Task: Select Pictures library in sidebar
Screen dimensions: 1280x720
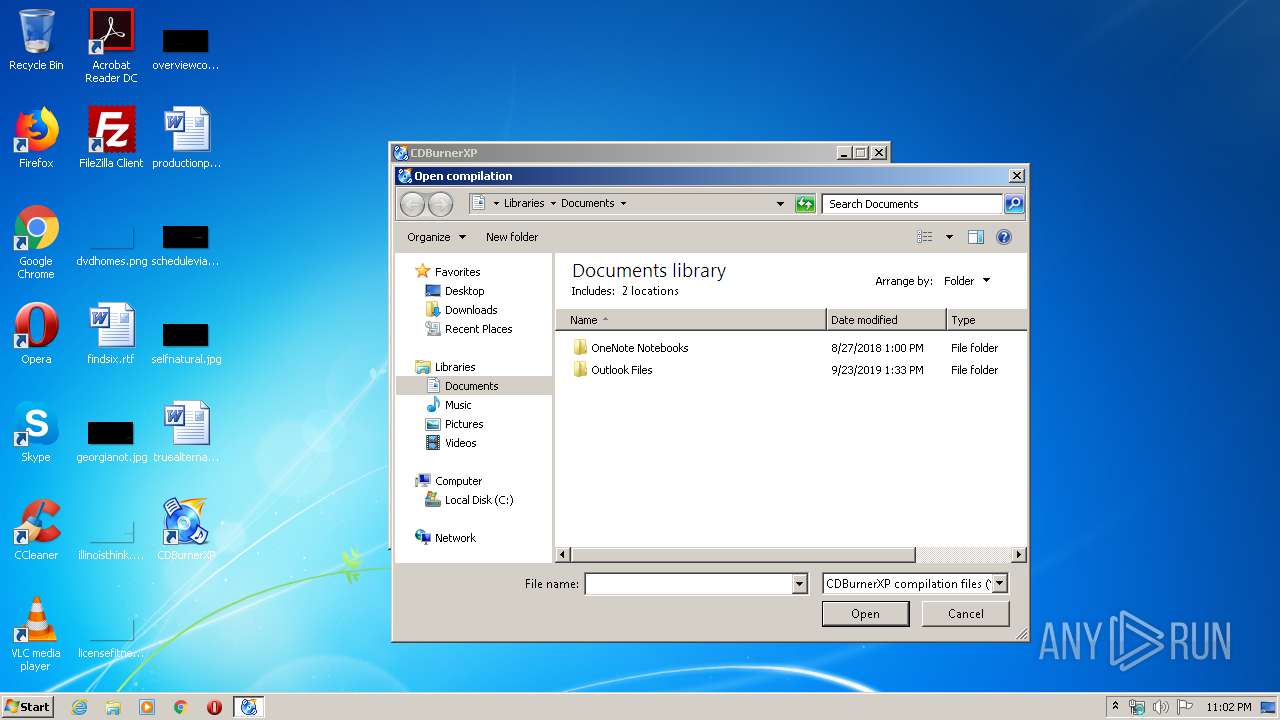Action: pyautogui.click(x=464, y=424)
